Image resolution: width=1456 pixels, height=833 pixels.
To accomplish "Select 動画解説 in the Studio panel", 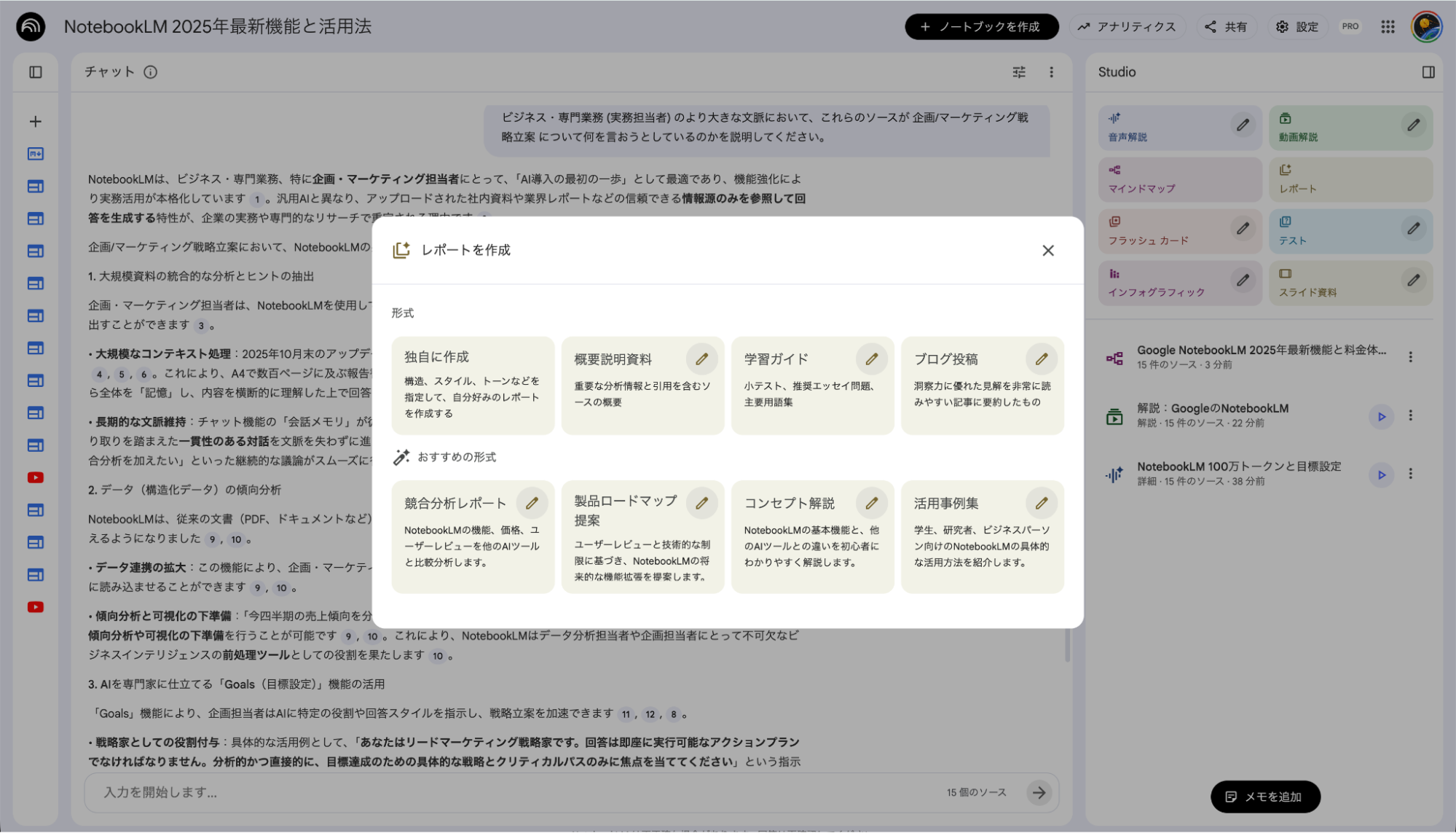I will point(1326,128).
